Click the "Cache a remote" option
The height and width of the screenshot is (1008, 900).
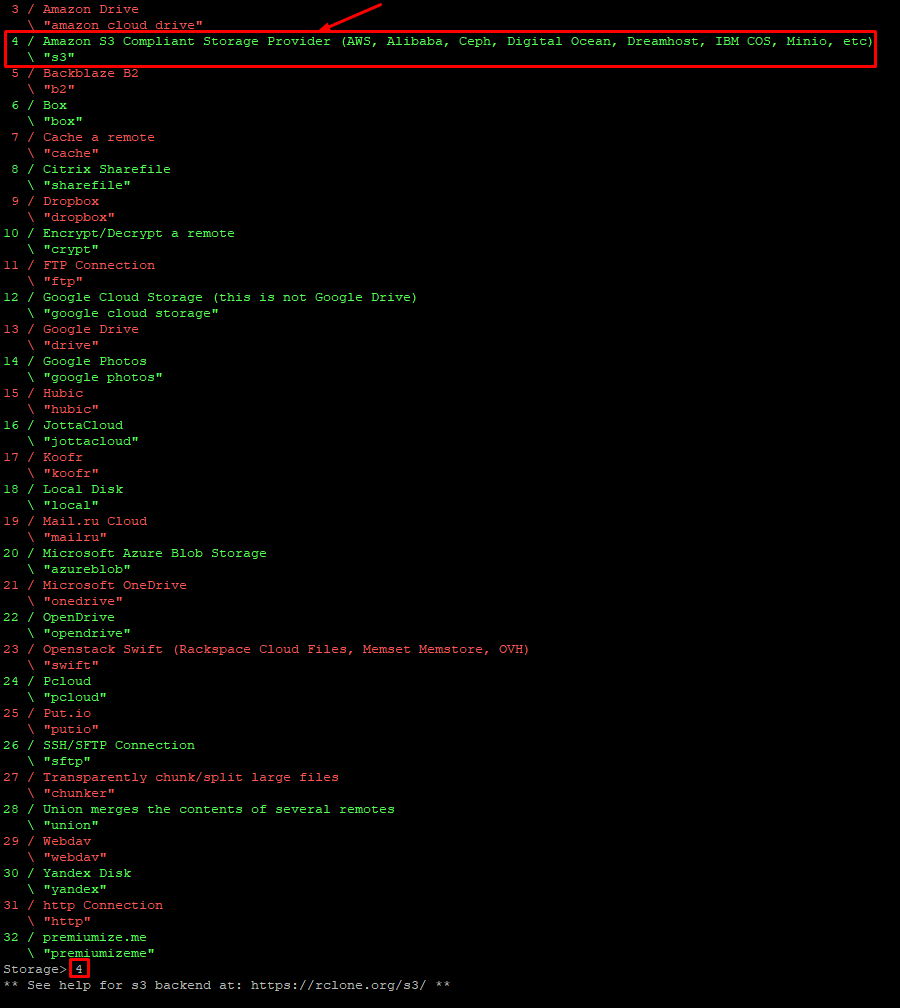click(98, 138)
